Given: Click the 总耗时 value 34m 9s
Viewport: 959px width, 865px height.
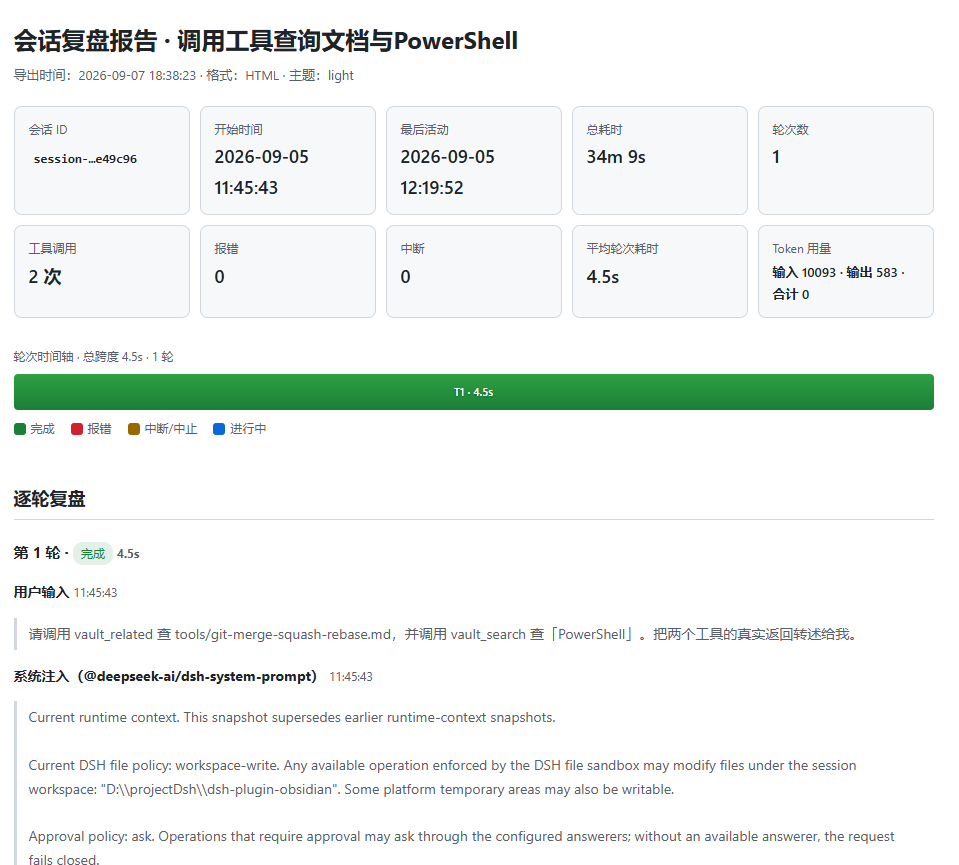Looking at the screenshot, I should 616,157.
